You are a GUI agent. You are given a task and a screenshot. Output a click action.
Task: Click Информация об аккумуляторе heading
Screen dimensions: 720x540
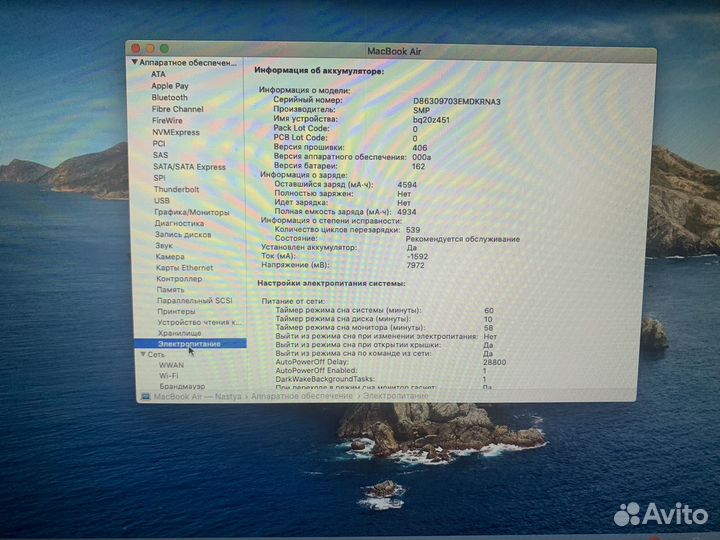coord(319,71)
